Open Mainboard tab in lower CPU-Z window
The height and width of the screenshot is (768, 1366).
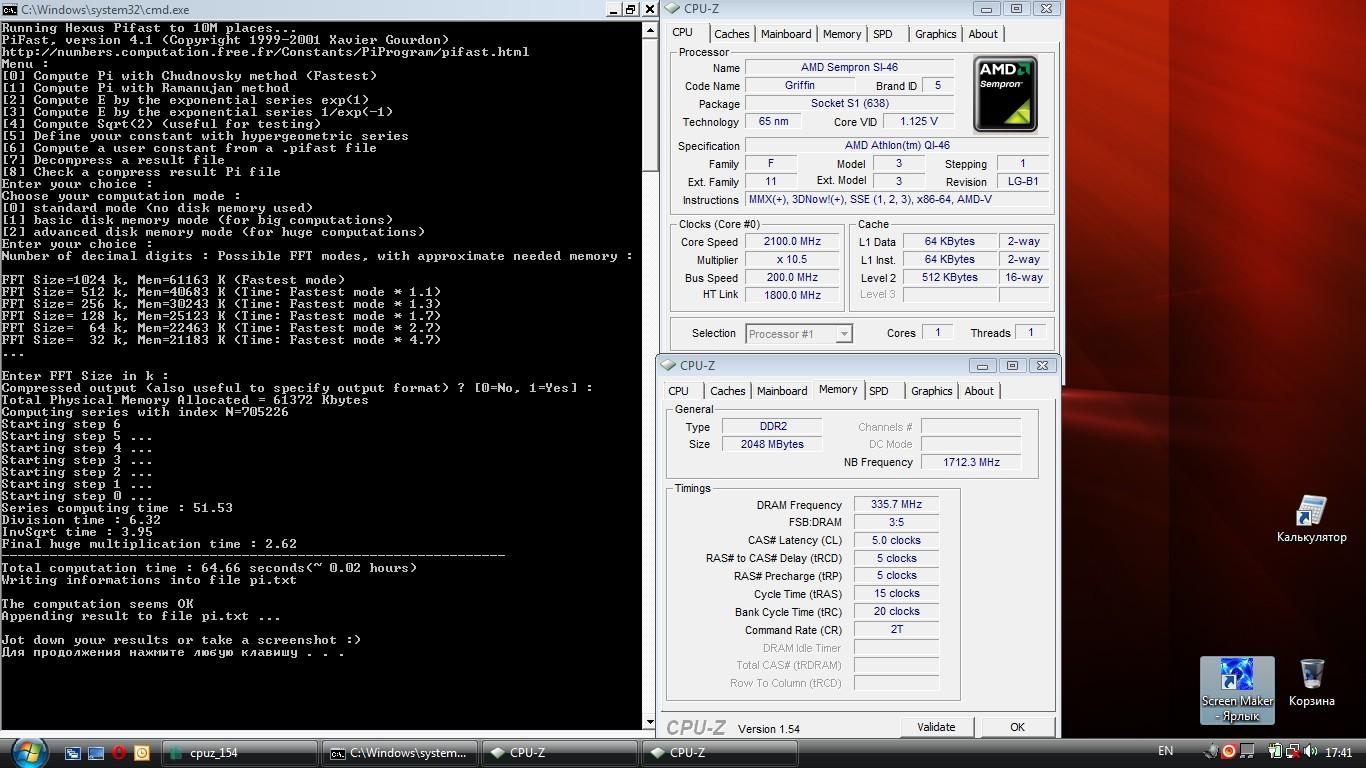pyautogui.click(x=782, y=391)
